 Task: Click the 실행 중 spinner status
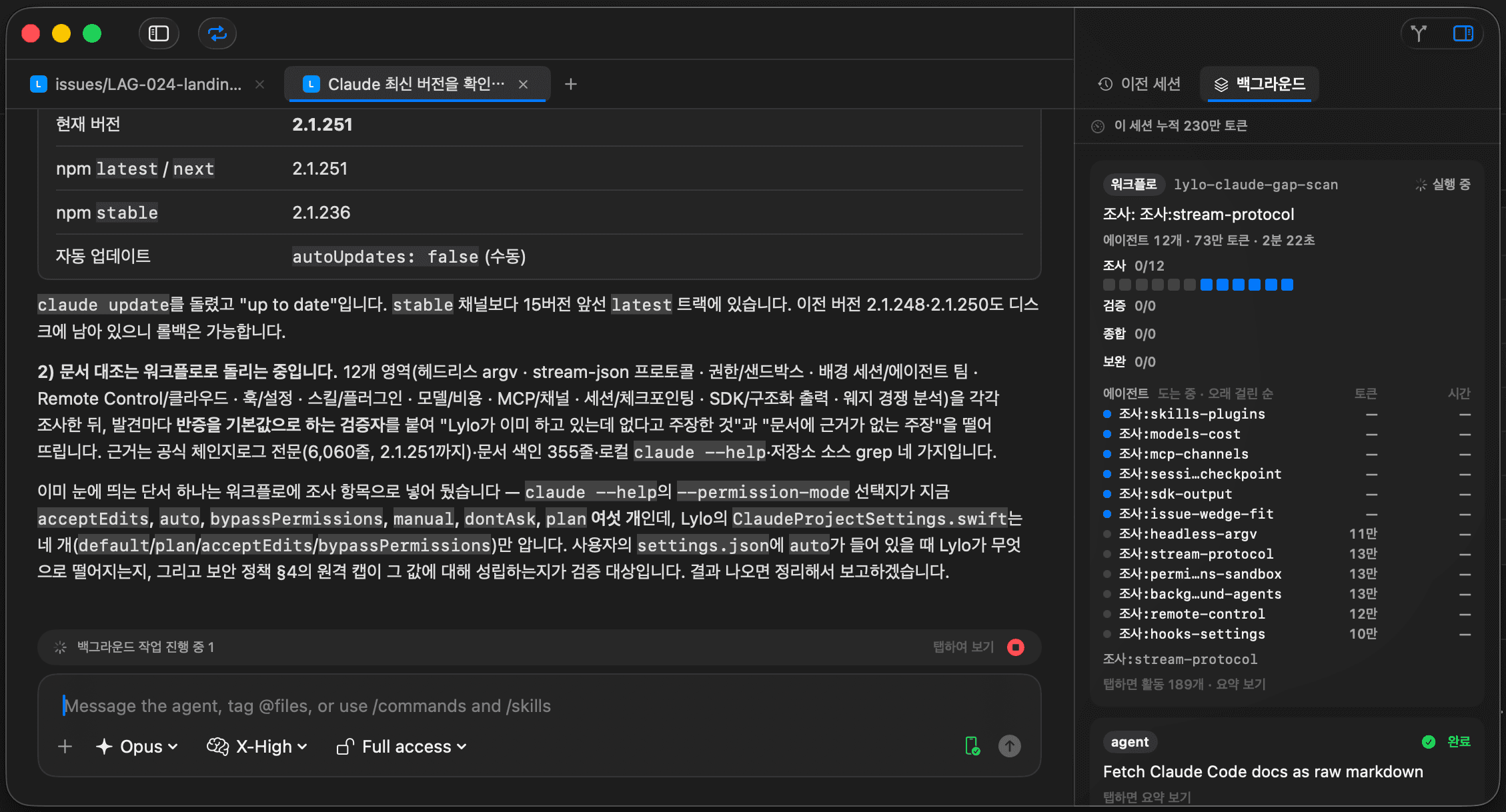[x=1443, y=185]
